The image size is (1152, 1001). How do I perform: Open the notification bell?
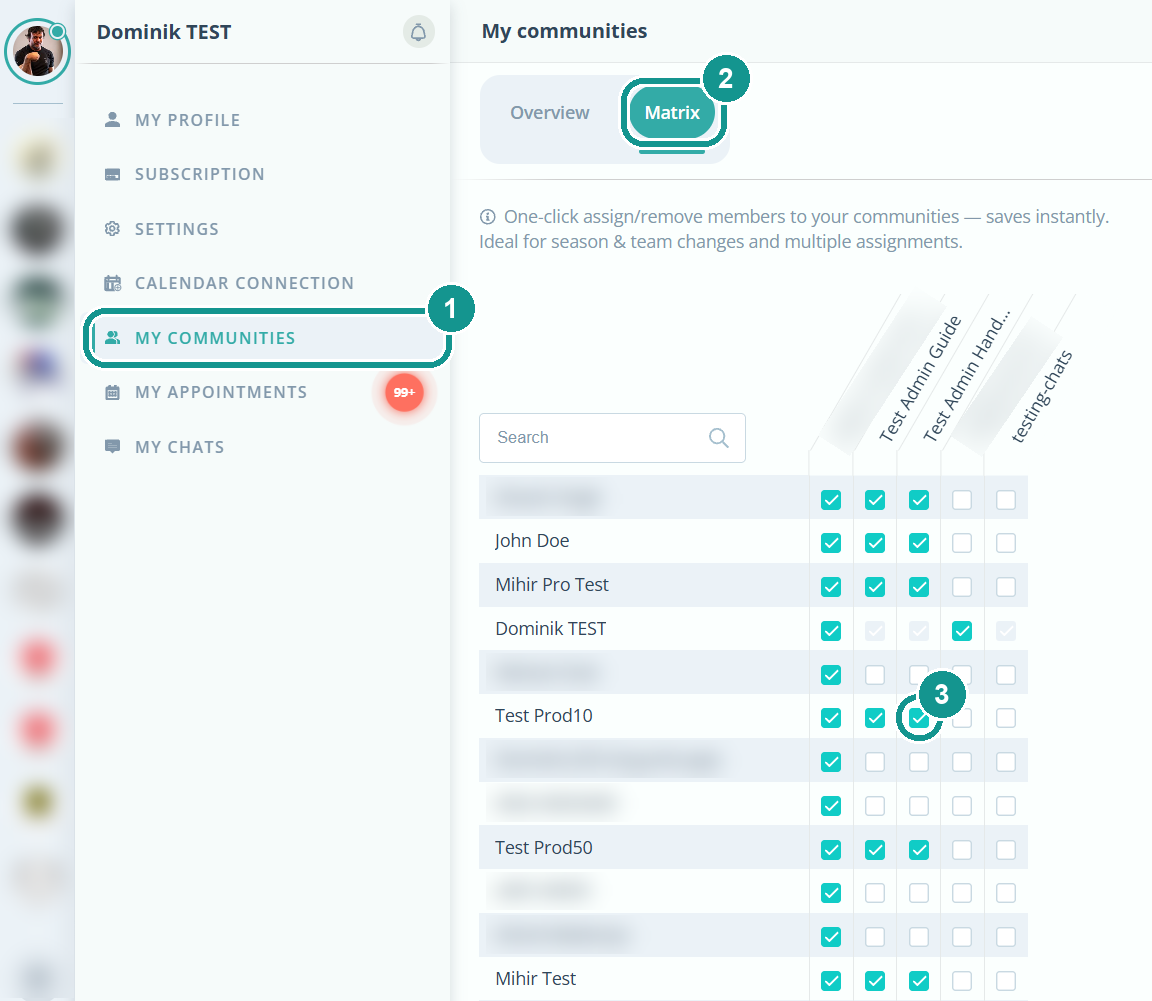tap(418, 32)
